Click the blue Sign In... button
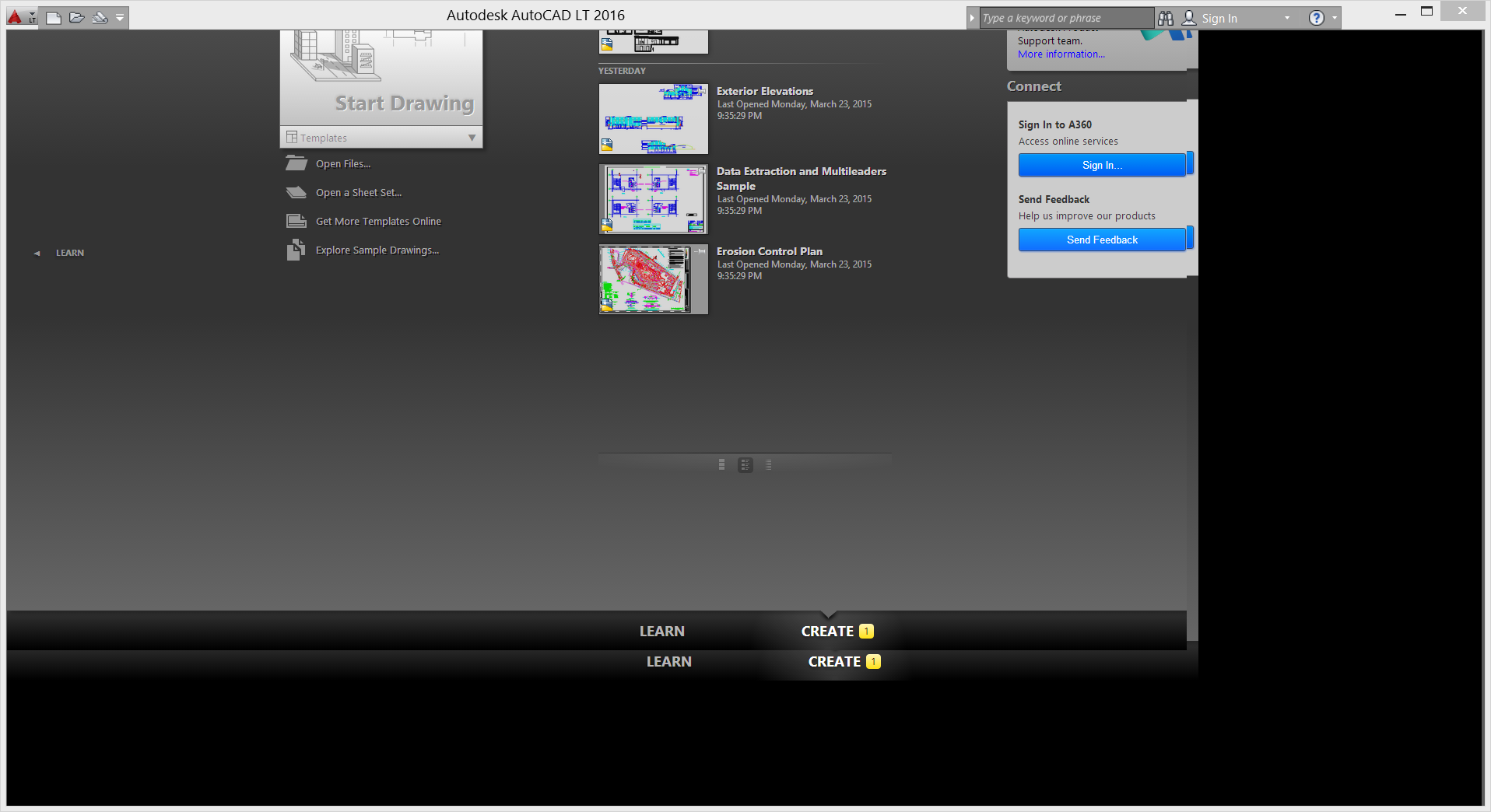Image resolution: width=1491 pixels, height=812 pixels. click(1102, 165)
